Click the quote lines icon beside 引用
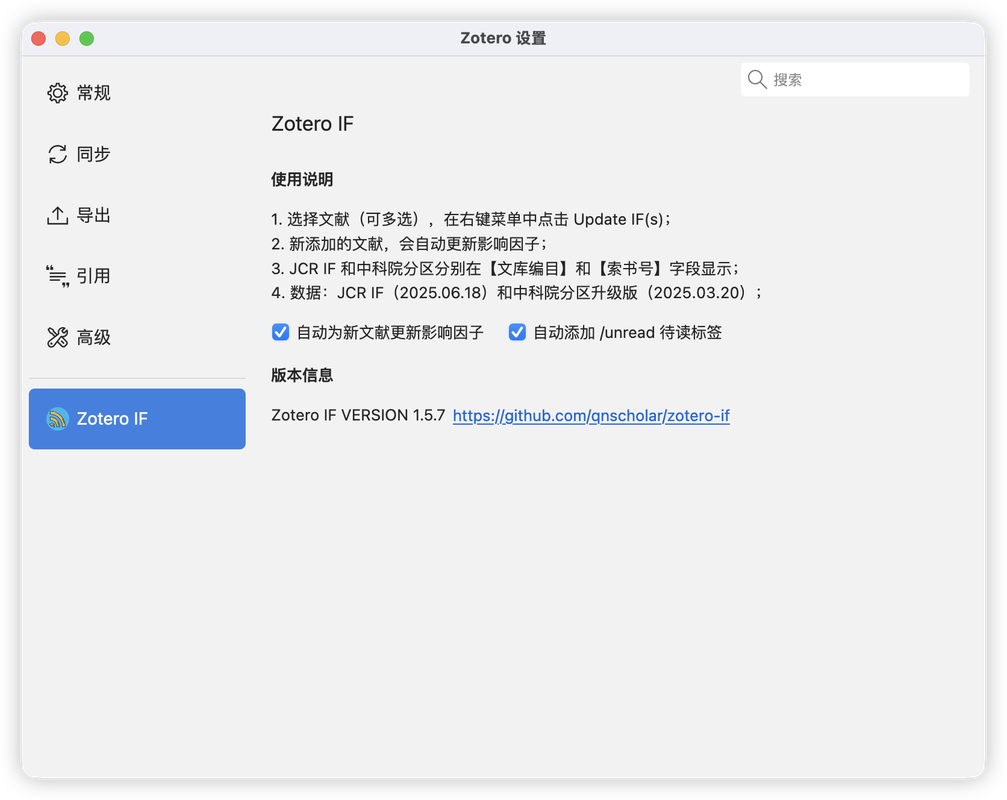This screenshot has height=800, width=1007. pos(57,276)
